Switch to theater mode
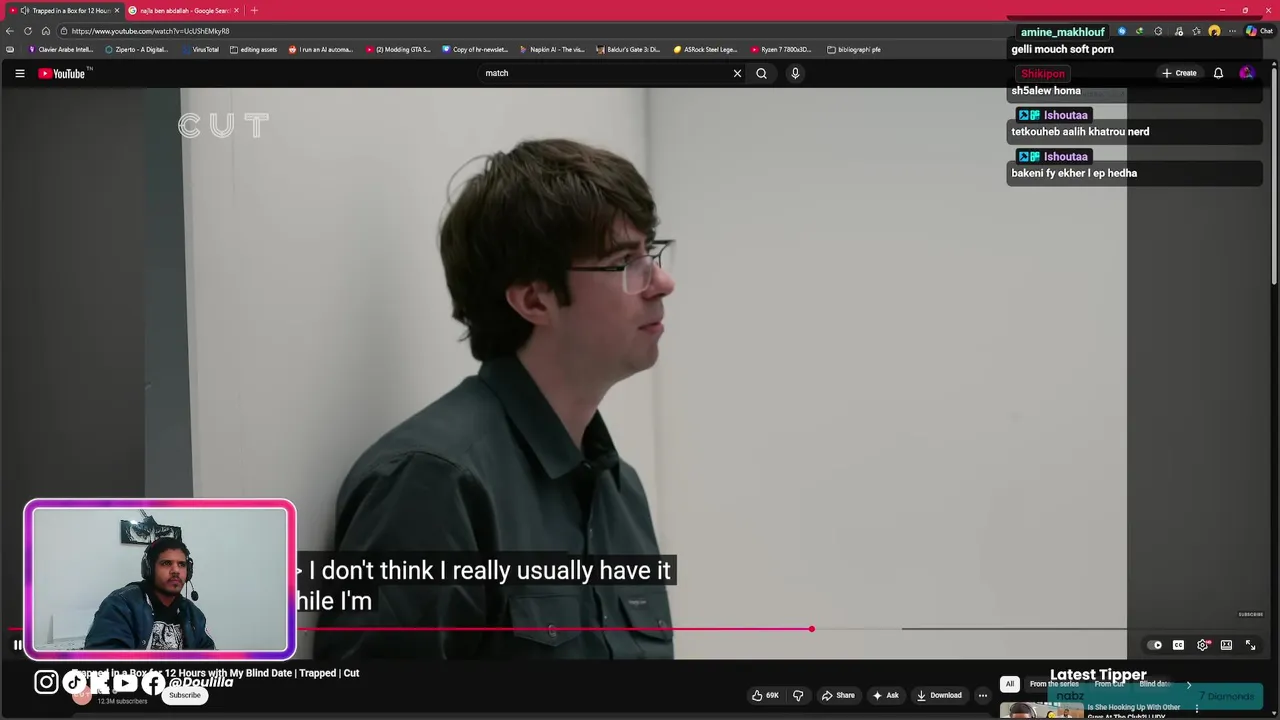The image size is (1280, 720). pos(1226,645)
